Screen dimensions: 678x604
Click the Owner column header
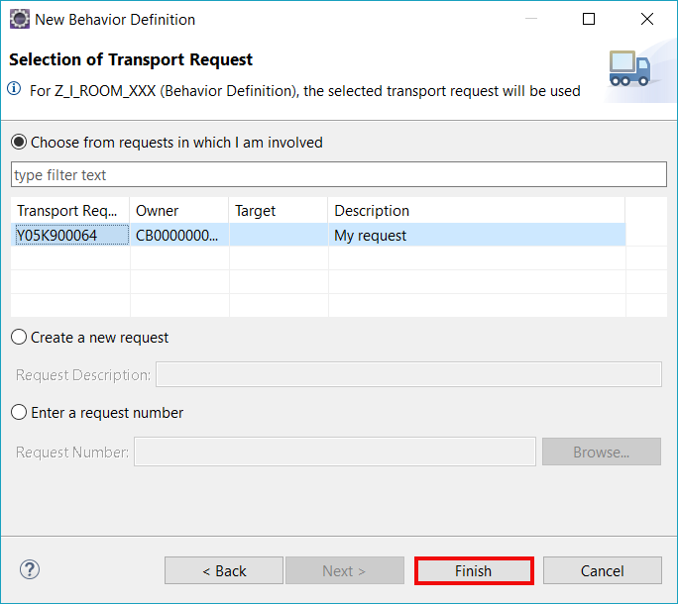[179, 211]
